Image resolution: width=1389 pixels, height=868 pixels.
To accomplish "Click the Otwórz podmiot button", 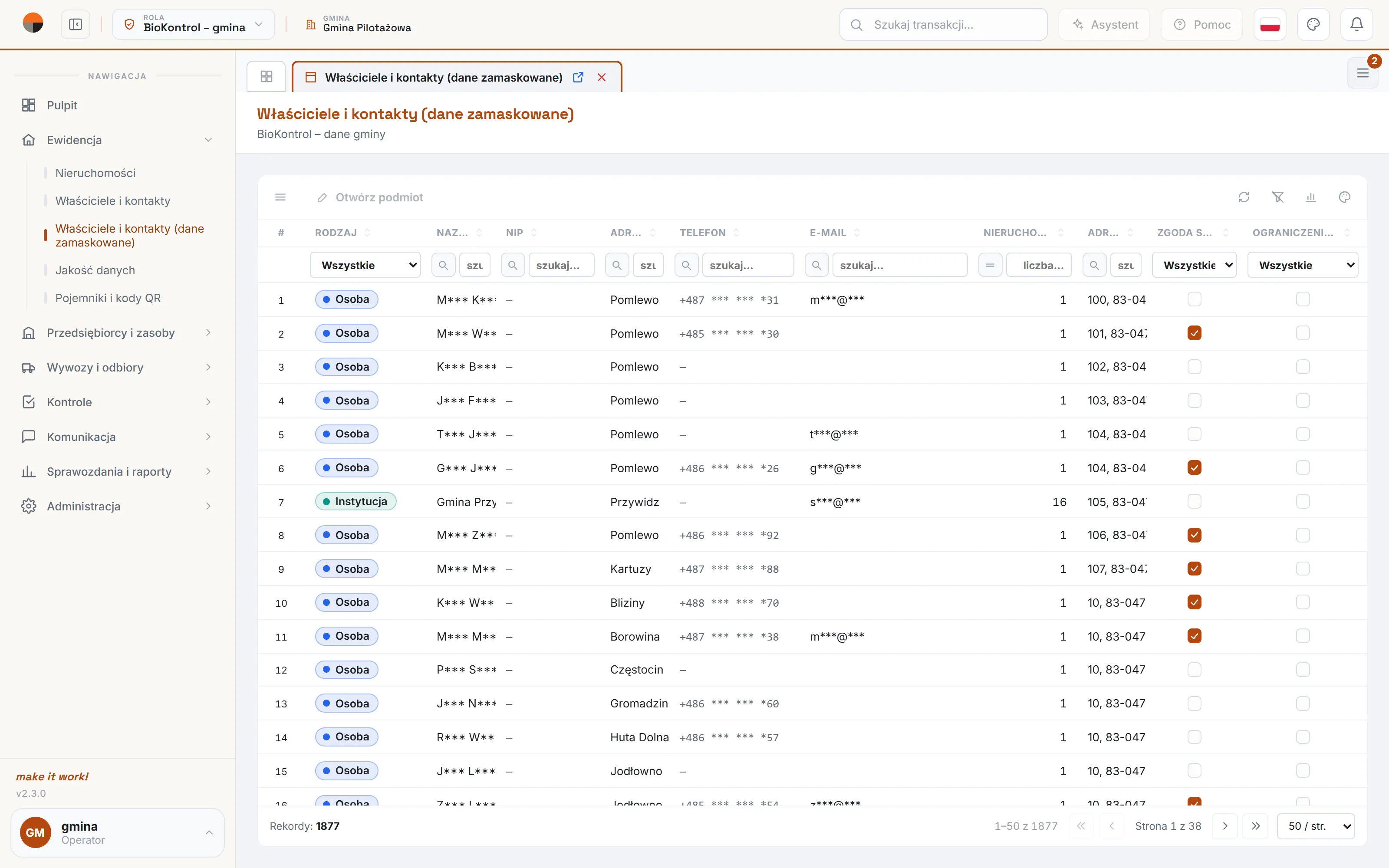I will pyautogui.click(x=370, y=197).
